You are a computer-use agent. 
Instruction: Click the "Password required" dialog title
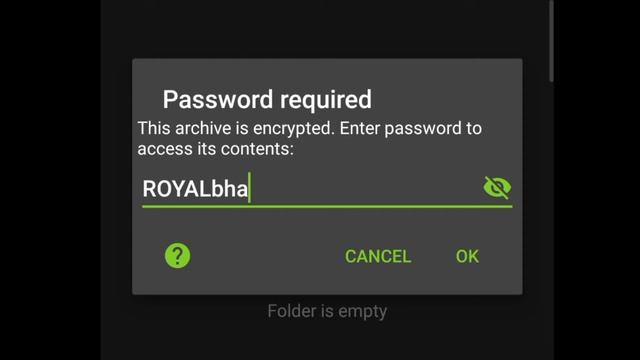[267, 99]
